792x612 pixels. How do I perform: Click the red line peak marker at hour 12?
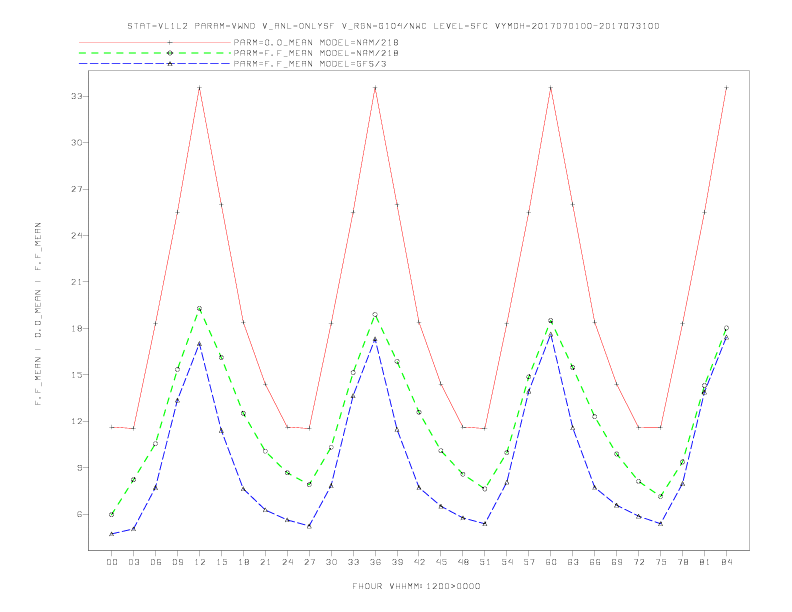(200, 88)
